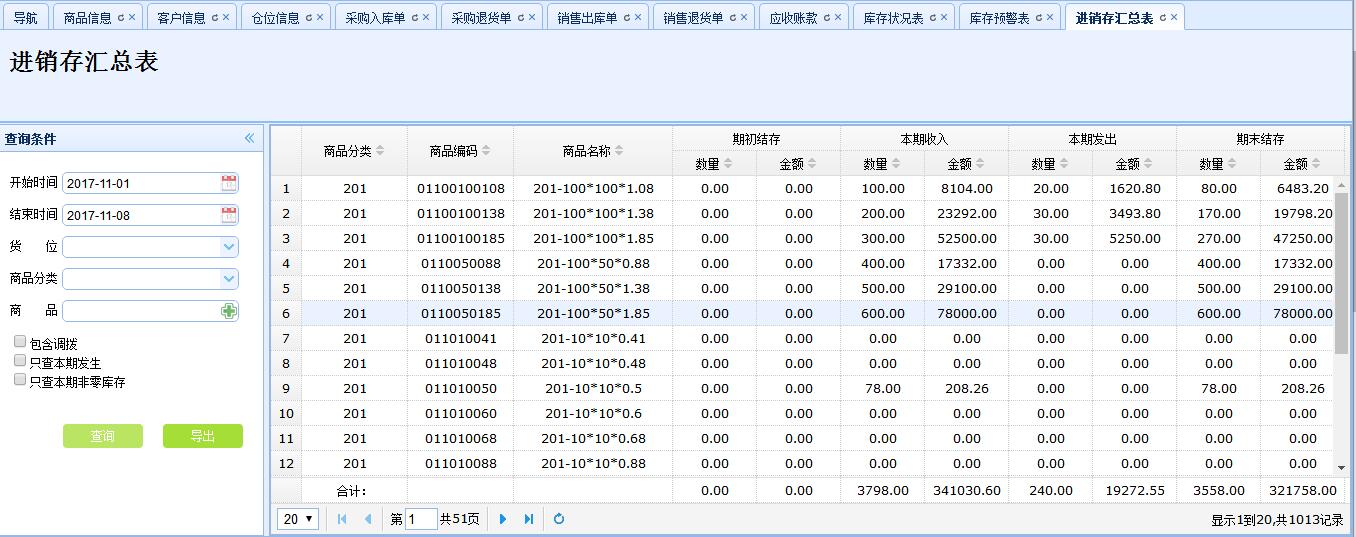Viewport: 1356px width, 537px height.
Task: Enable the 包含调拨 checkbox
Action: 20,342
